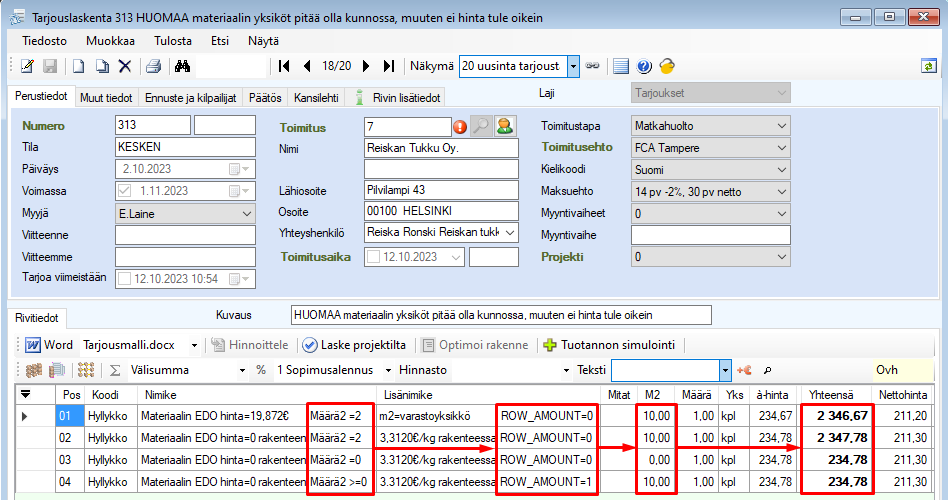This screenshot has height=500, width=948.
Task: Click the red warning icon next to Toimitus
Action: click(x=460, y=127)
